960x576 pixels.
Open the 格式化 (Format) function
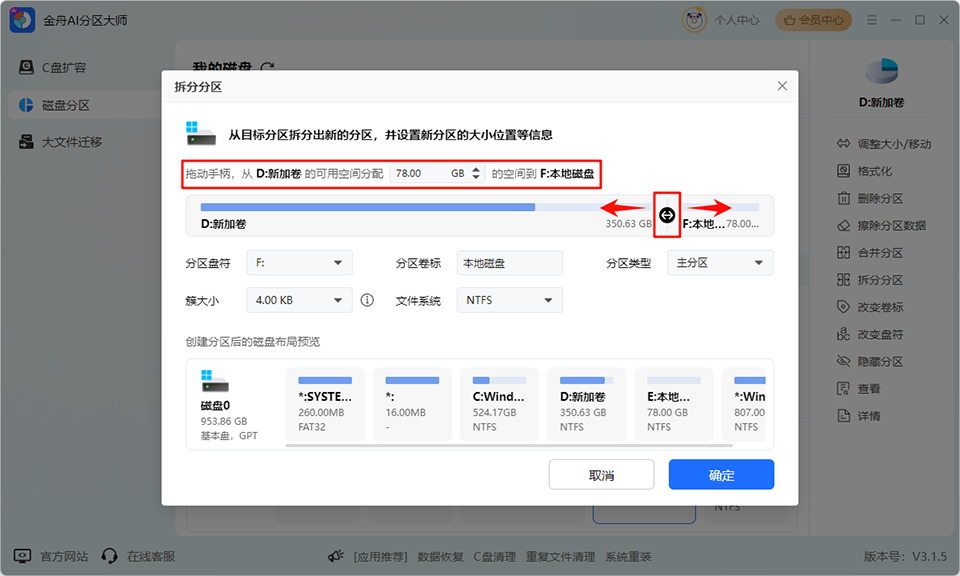(875, 170)
